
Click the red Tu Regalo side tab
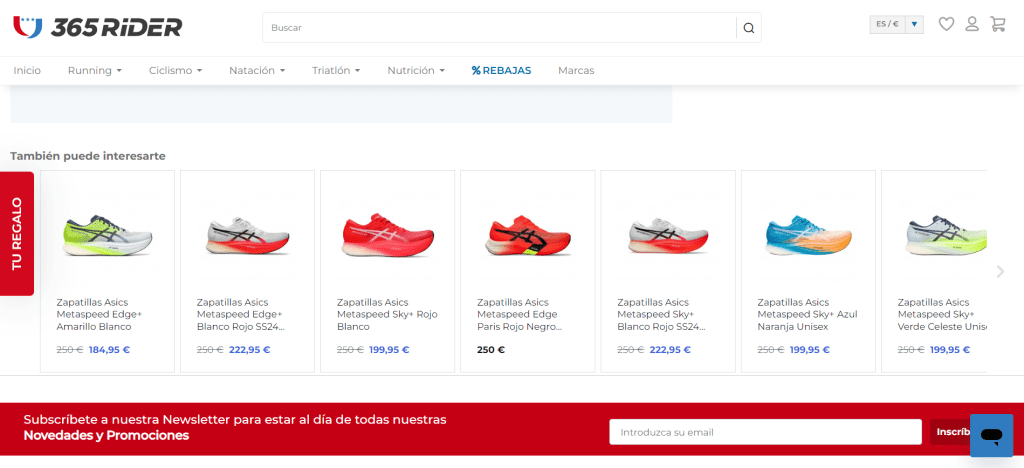[x=17, y=234]
